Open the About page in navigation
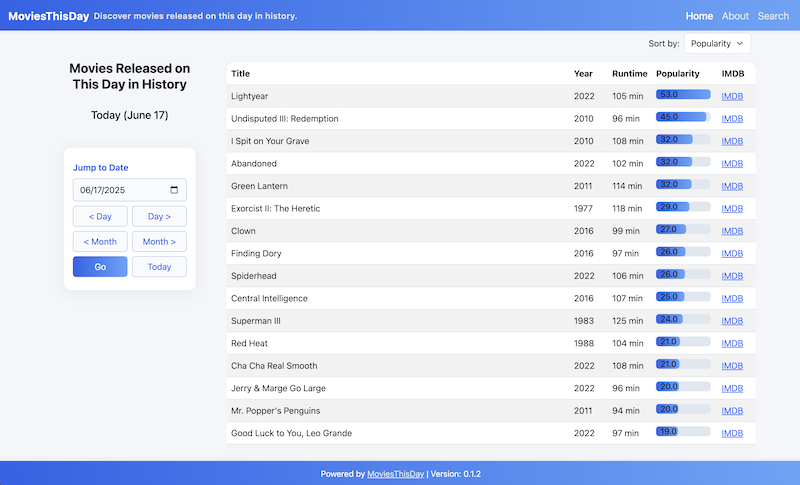Screen dimensions: 800x485 pos(735,16)
